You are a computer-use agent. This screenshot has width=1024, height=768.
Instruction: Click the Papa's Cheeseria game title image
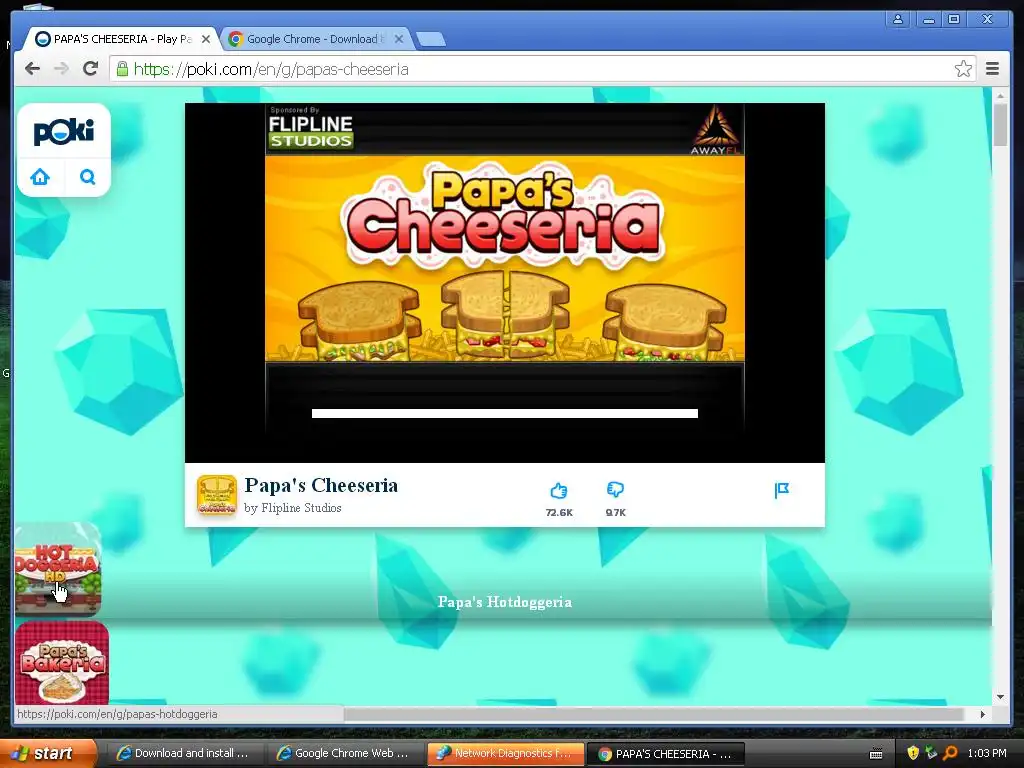click(504, 215)
